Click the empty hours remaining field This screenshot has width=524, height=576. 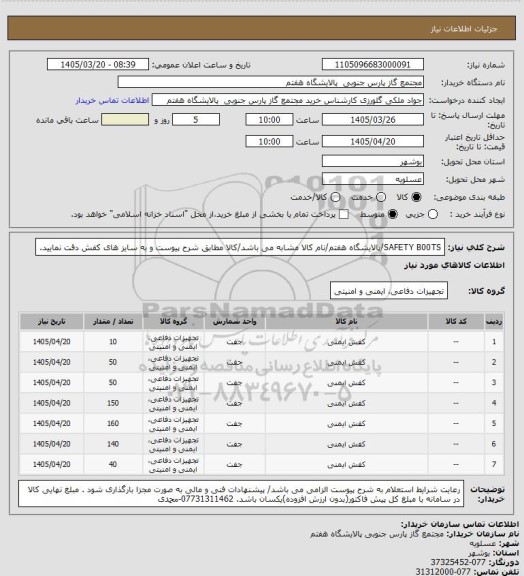coord(125,120)
